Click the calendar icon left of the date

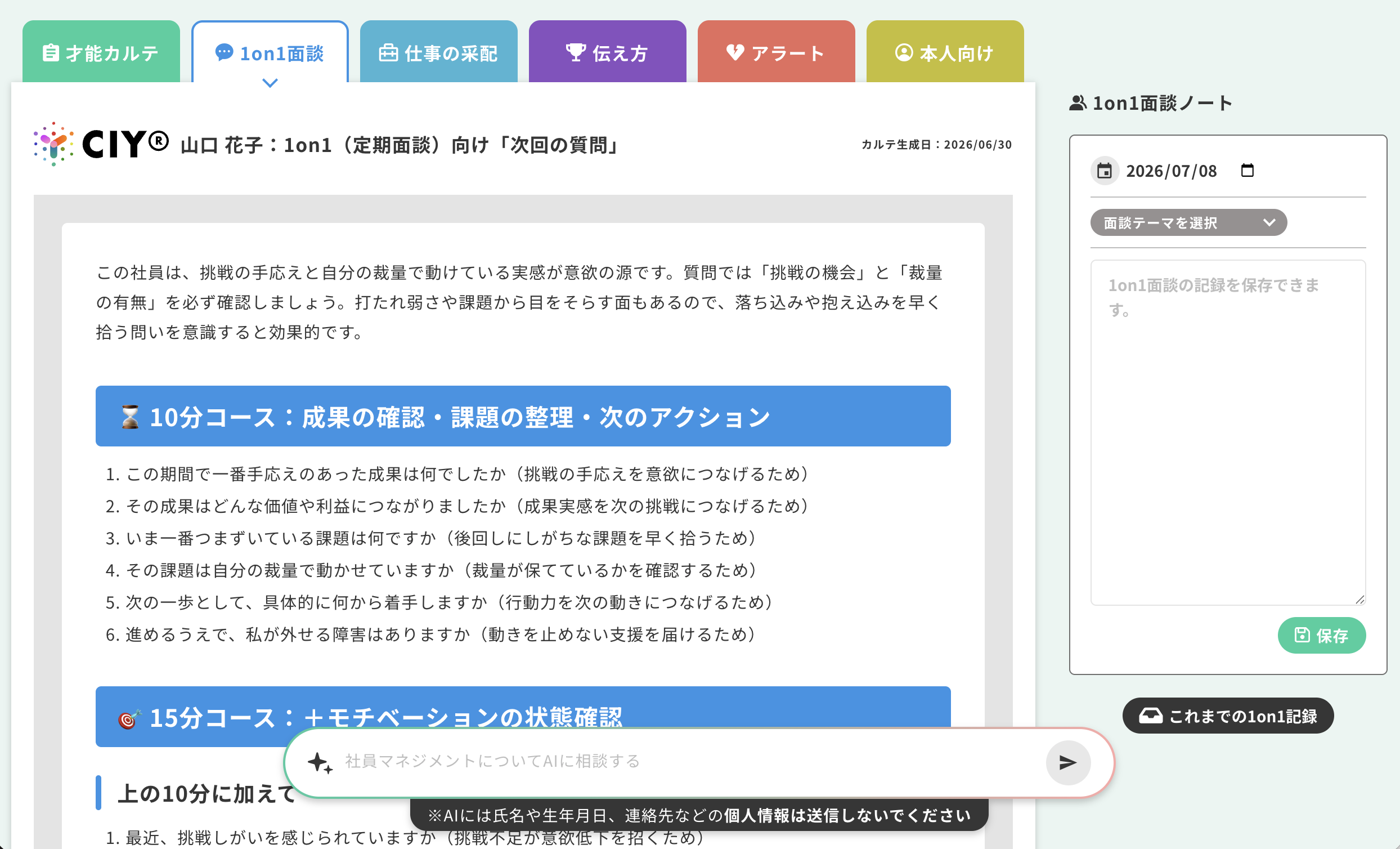coord(1105,171)
